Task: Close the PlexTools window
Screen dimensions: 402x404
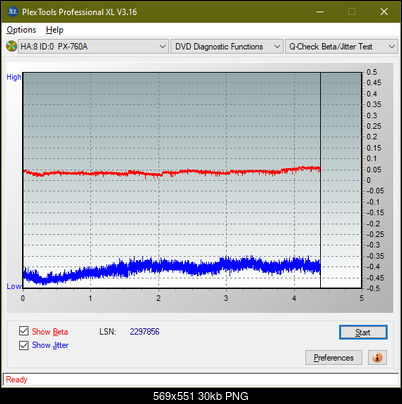Action: pos(384,12)
